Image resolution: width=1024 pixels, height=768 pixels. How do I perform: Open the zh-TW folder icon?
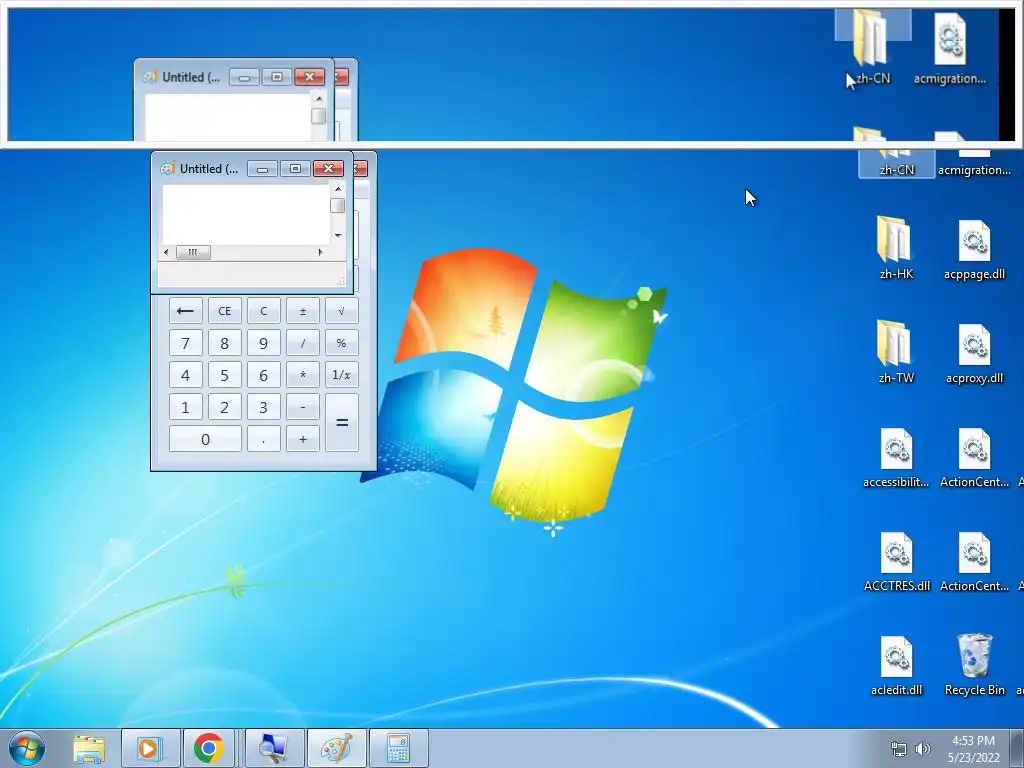click(x=896, y=352)
